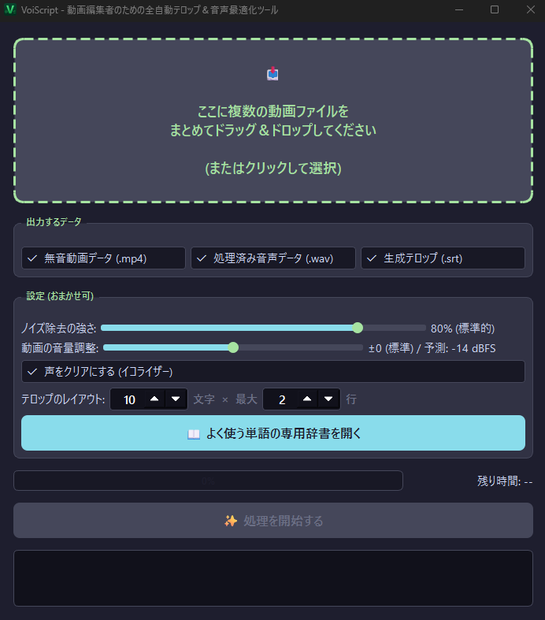Click the characters-per-line value field showing 10

click(x=129, y=399)
